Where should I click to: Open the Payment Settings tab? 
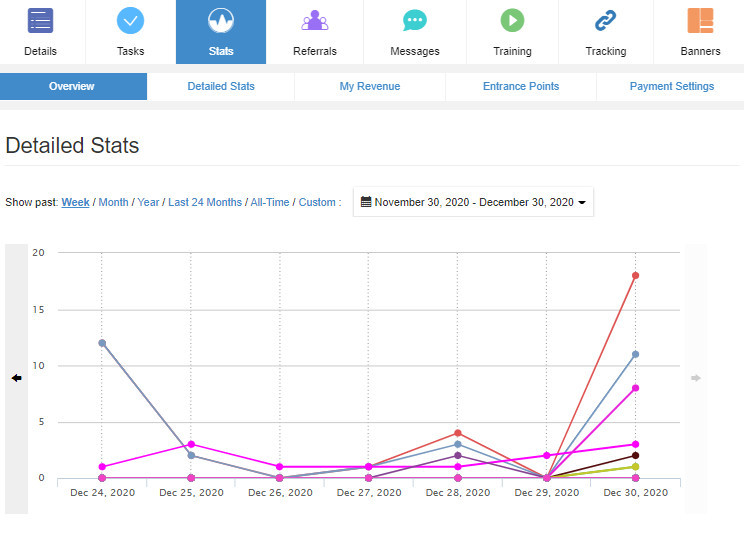click(x=671, y=87)
